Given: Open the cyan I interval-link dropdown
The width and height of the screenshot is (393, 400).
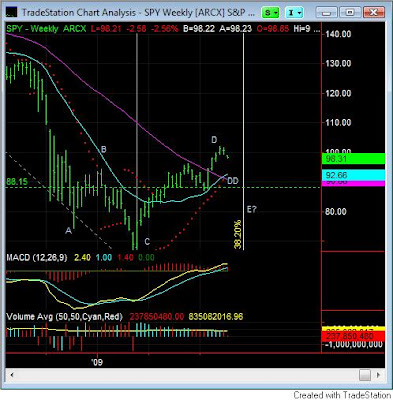Looking at the screenshot, I should [x=294, y=13].
